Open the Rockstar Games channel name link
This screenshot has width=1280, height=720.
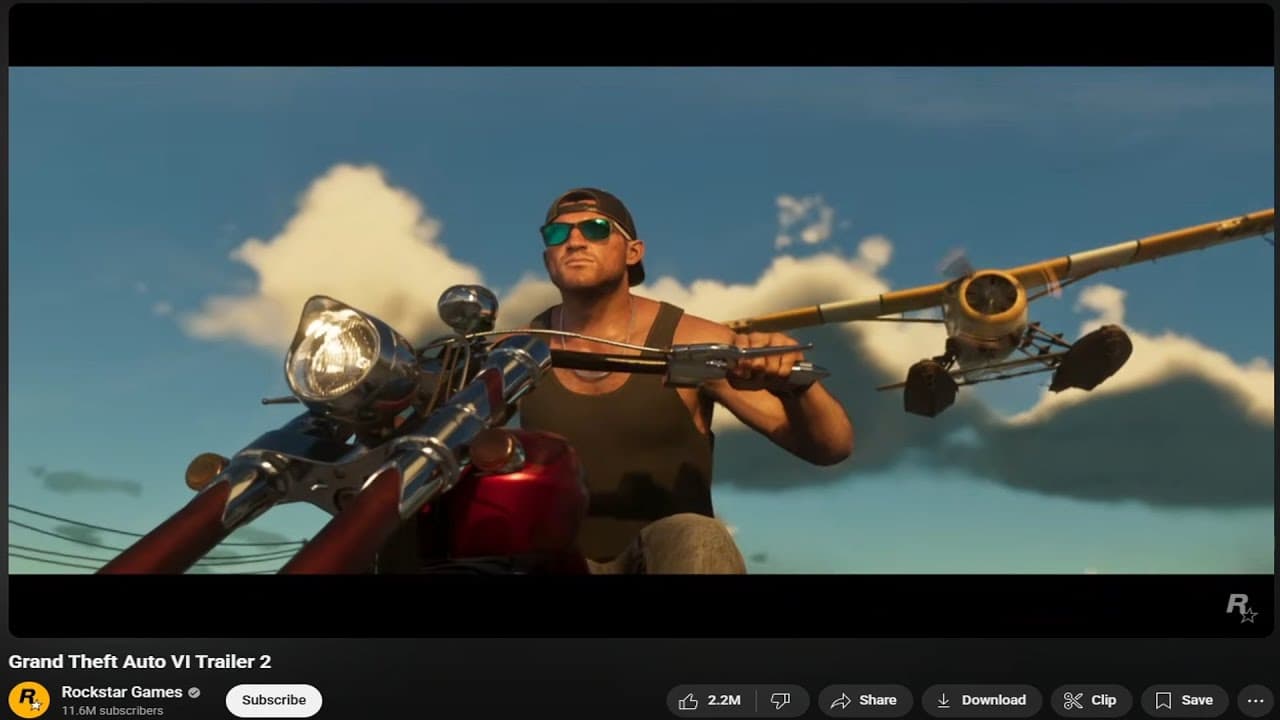click(x=122, y=692)
